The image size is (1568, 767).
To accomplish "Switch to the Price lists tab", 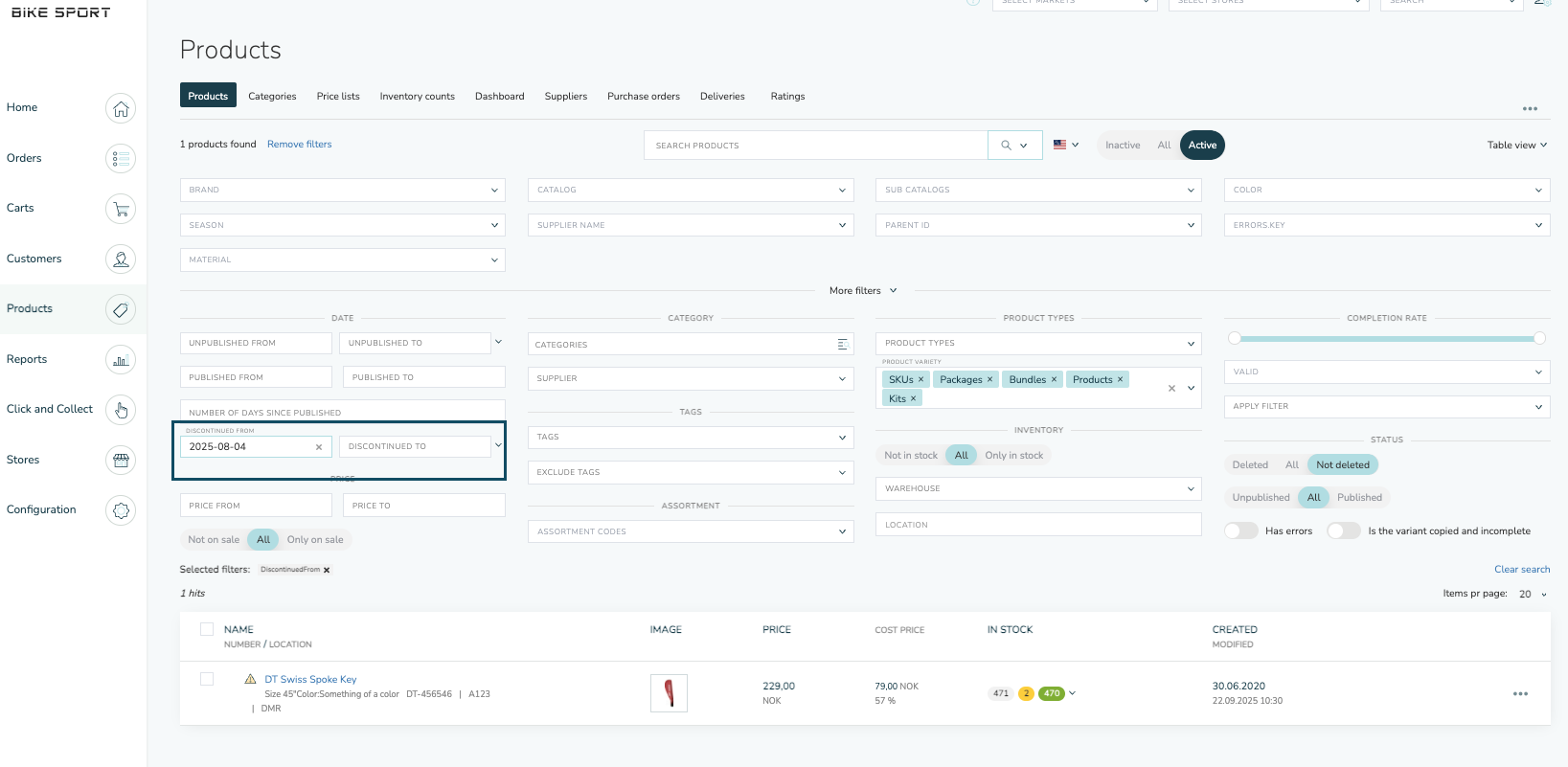I will pyautogui.click(x=338, y=96).
